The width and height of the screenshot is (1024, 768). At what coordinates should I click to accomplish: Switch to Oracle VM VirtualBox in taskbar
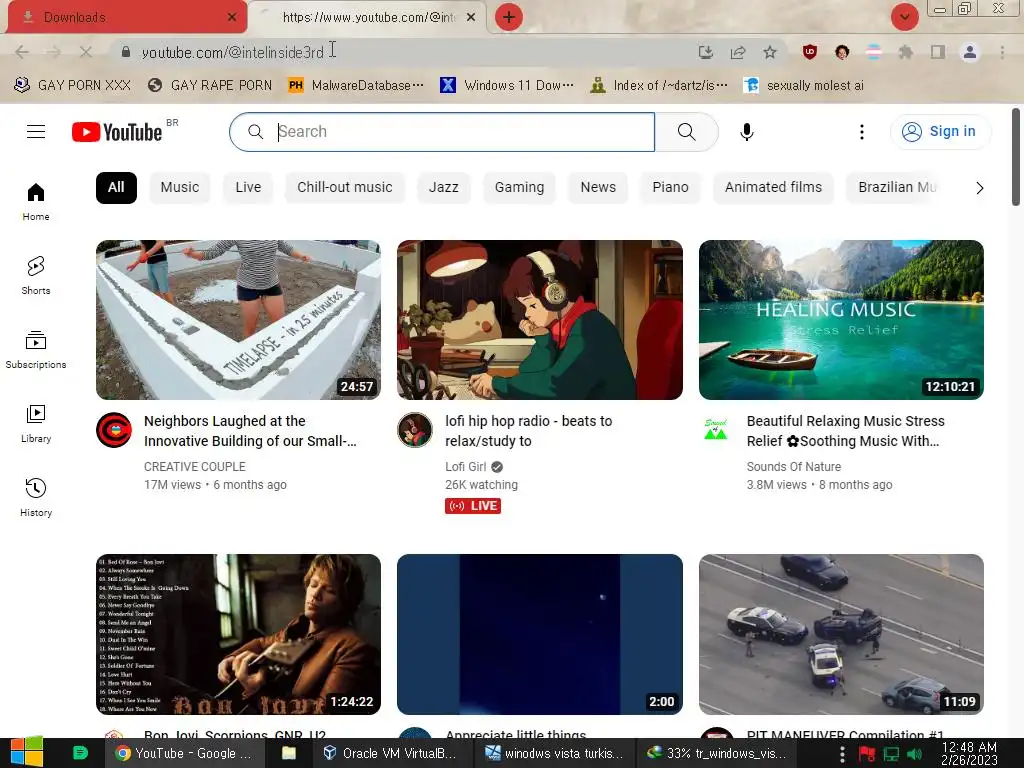[x=391, y=753]
